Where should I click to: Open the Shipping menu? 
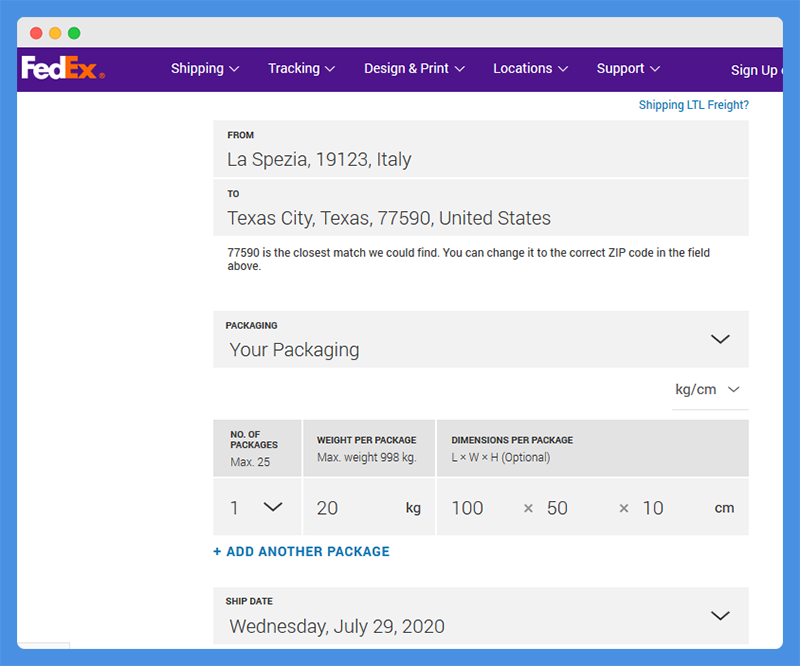[205, 68]
